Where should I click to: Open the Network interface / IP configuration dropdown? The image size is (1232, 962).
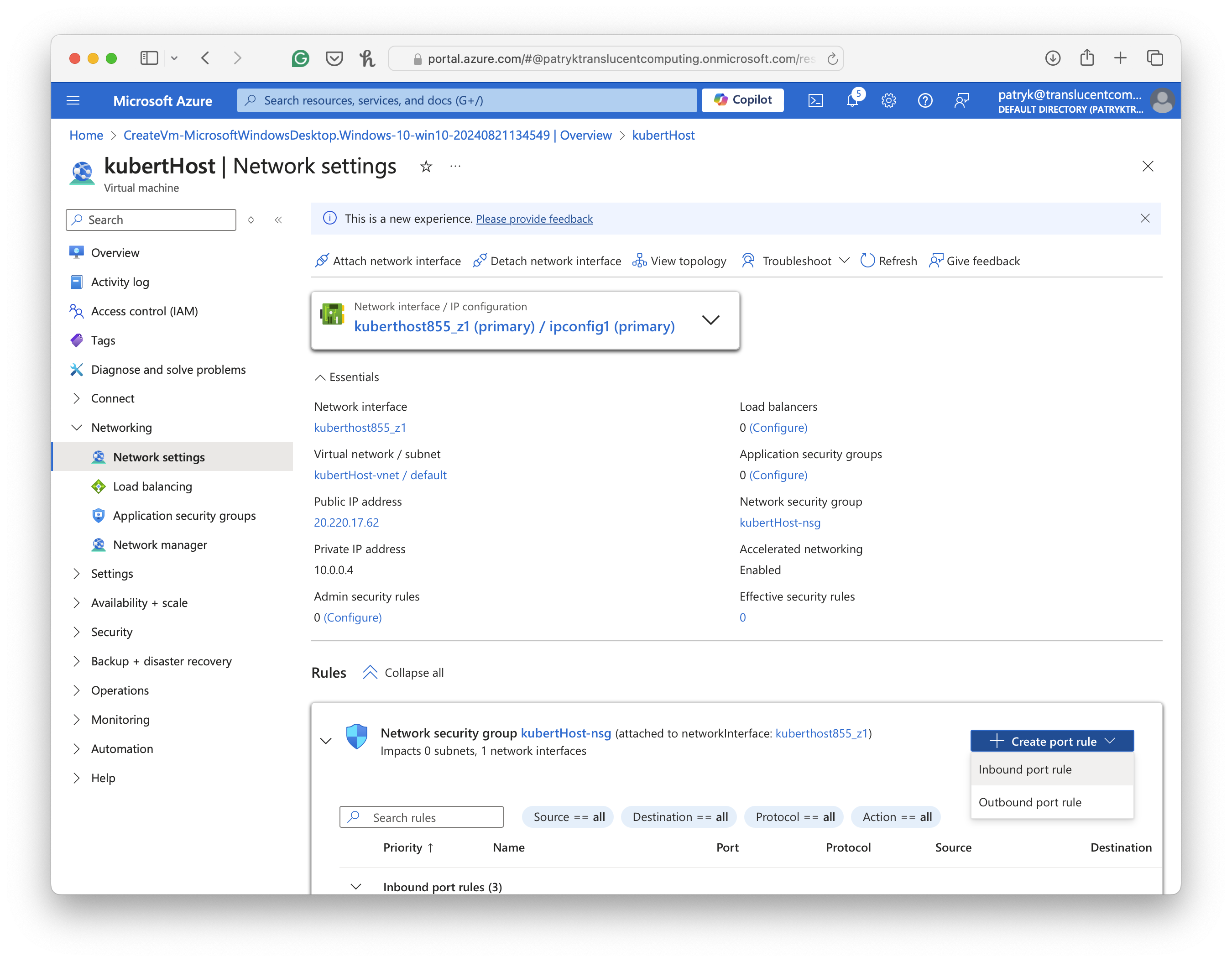710,320
